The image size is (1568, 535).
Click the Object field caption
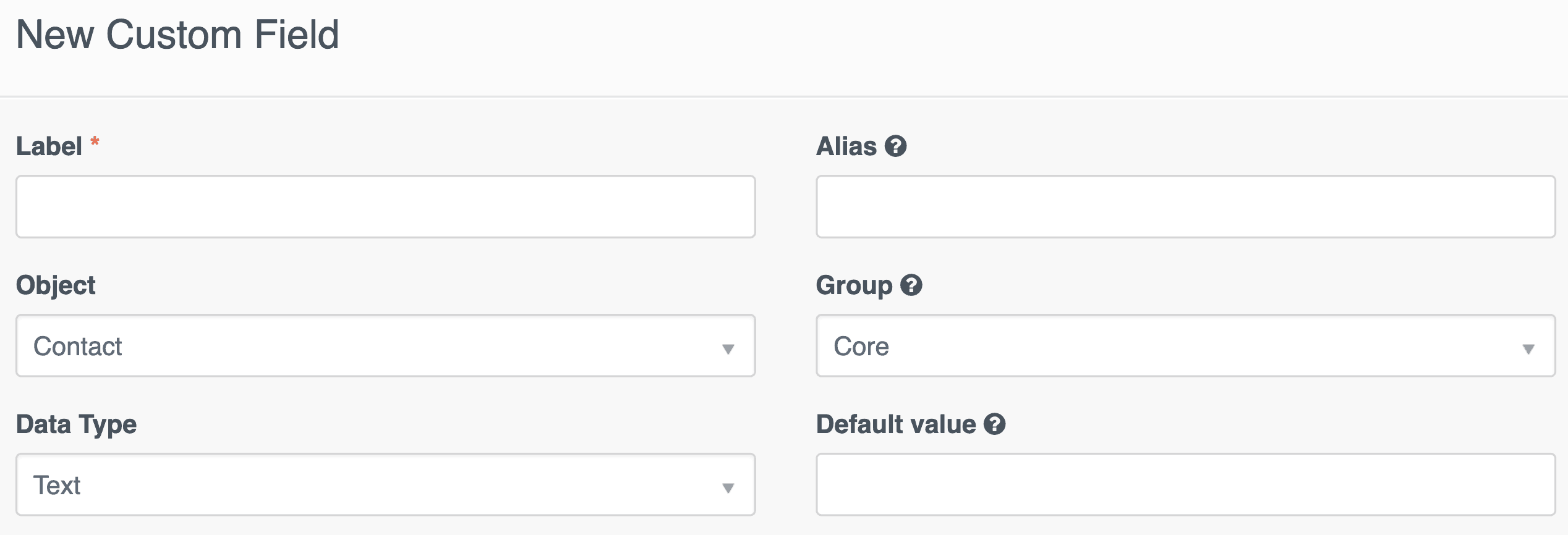point(56,286)
